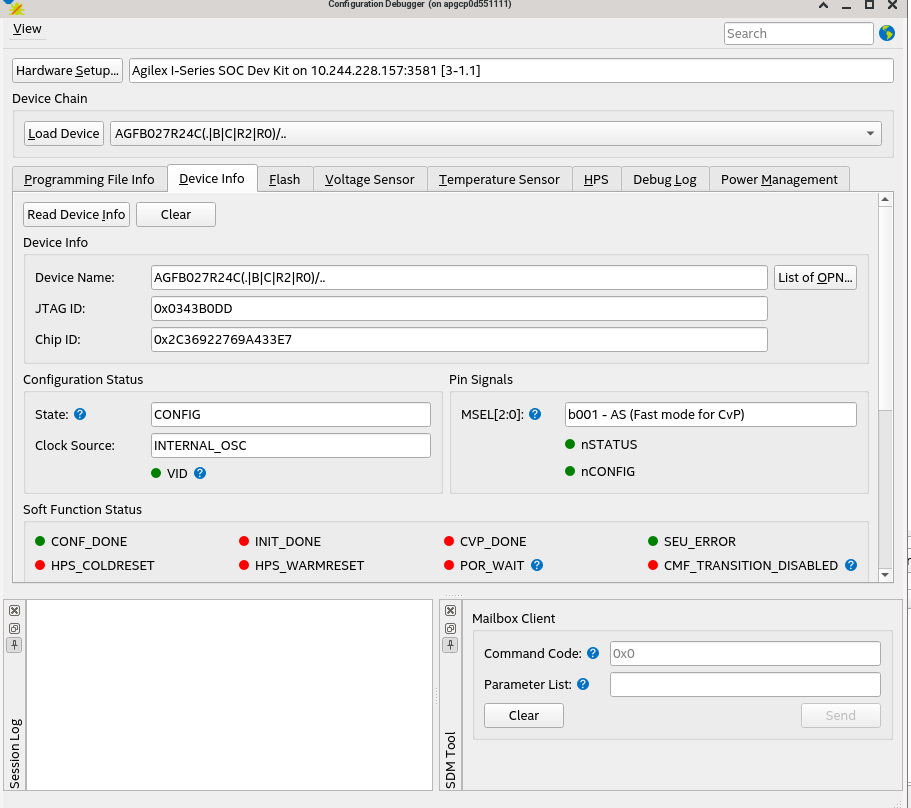Click the help icon beside VID
The height and width of the screenshot is (808, 911).
[x=200, y=473]
